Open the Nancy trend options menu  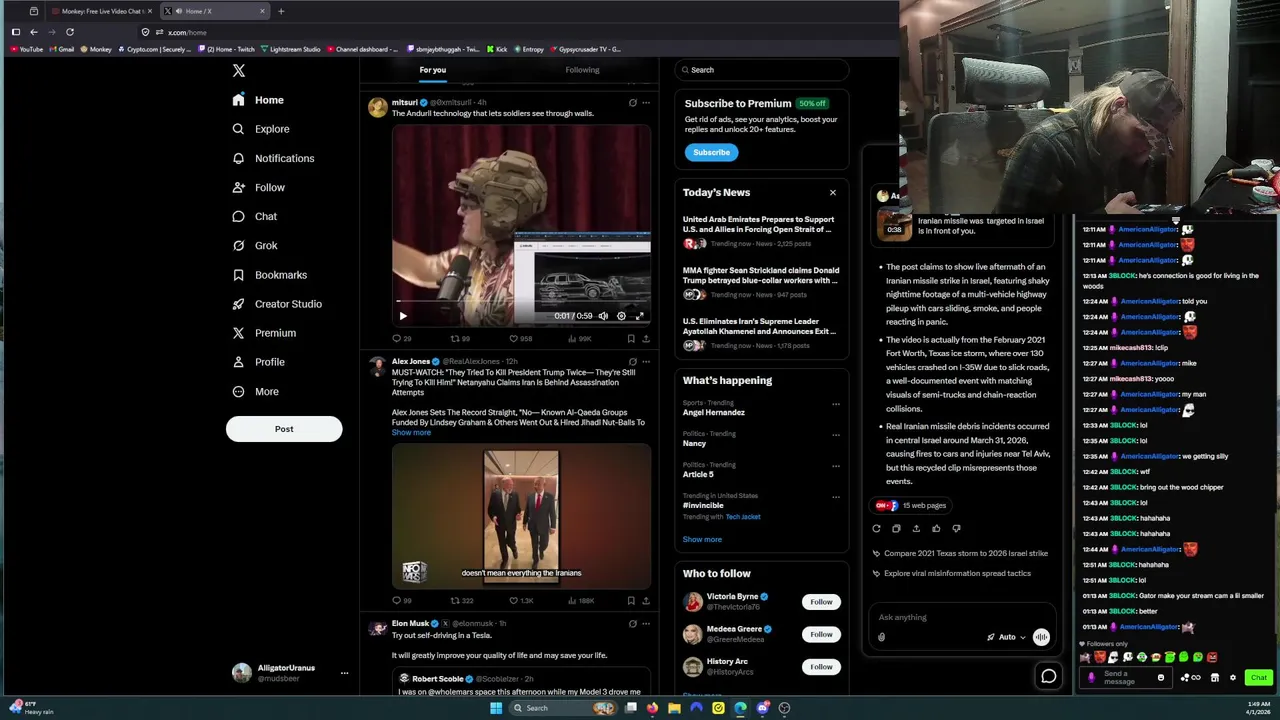pos(836,436)
